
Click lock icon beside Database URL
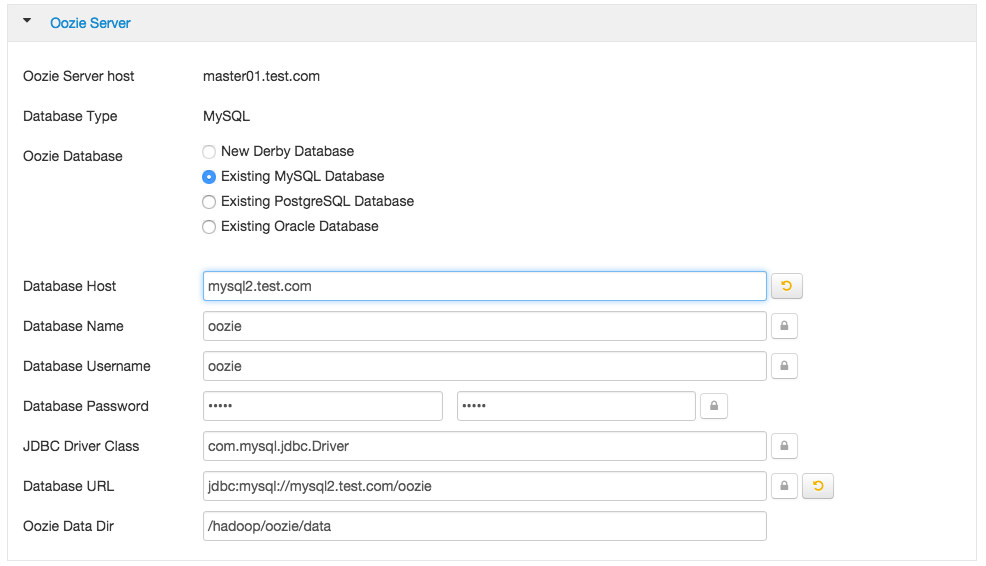(x=784, y=486)
